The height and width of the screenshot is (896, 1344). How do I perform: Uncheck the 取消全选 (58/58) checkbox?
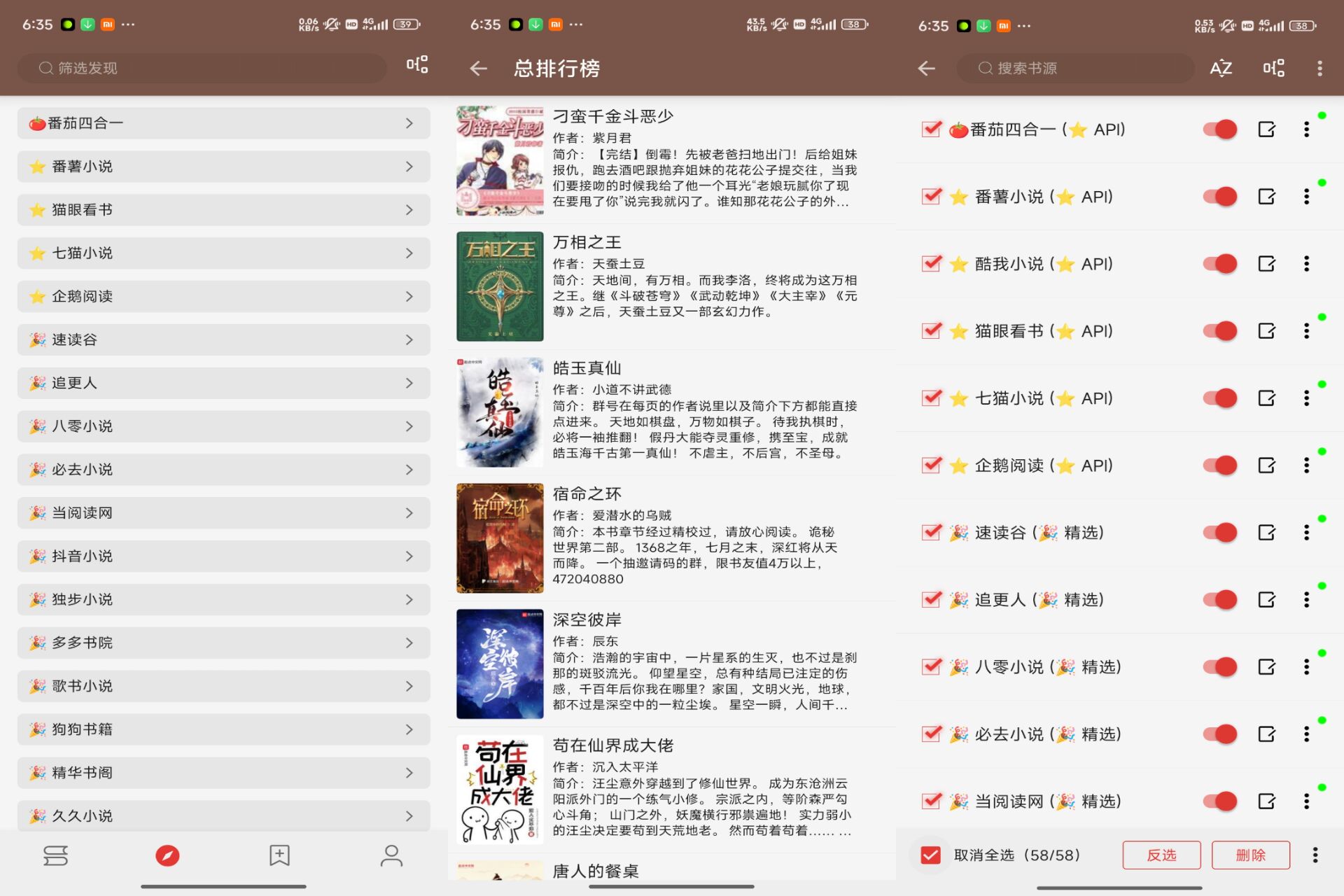tap(930, 855)
